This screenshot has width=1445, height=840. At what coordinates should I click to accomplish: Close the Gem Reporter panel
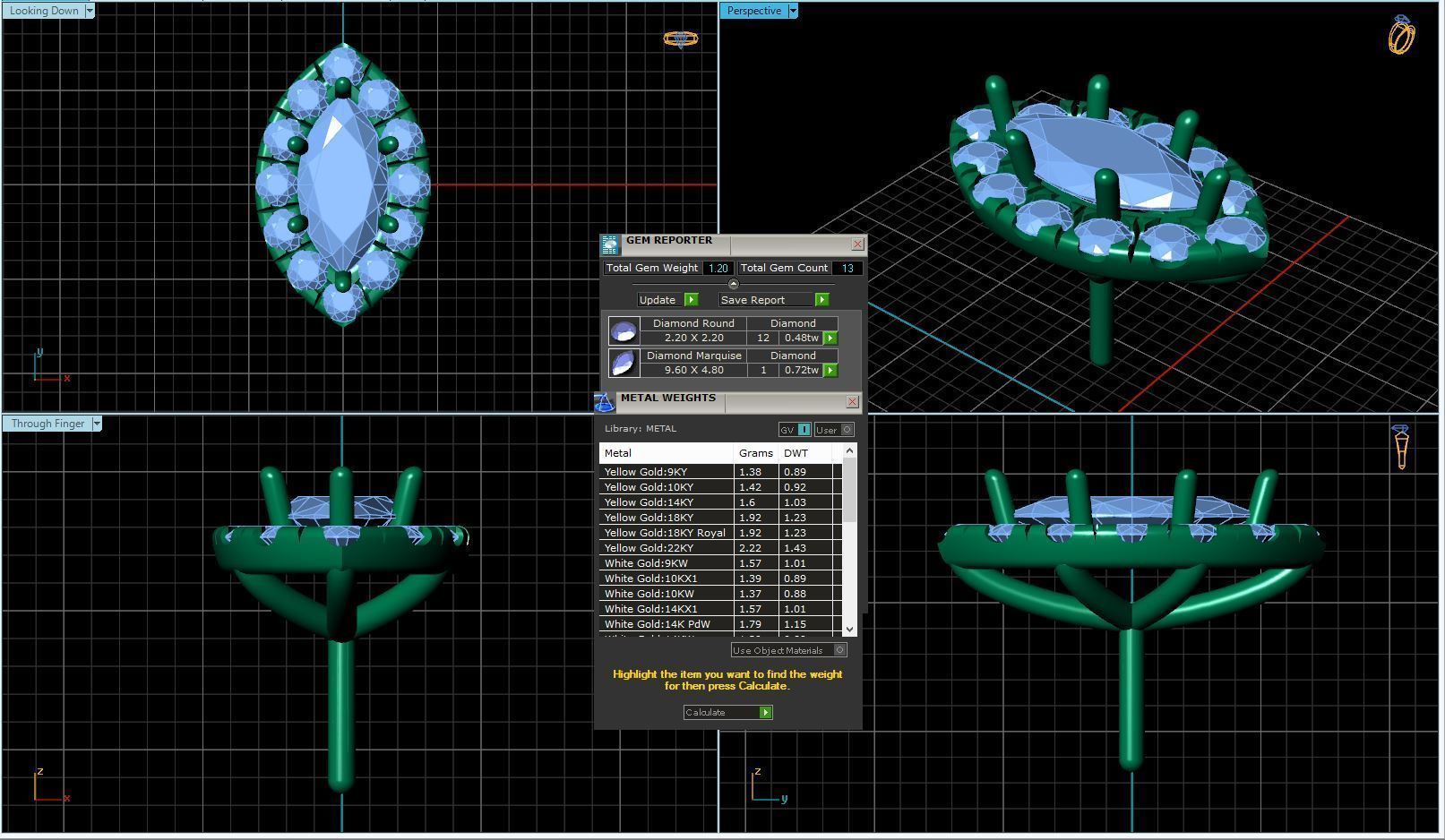(x=857, y=244)
